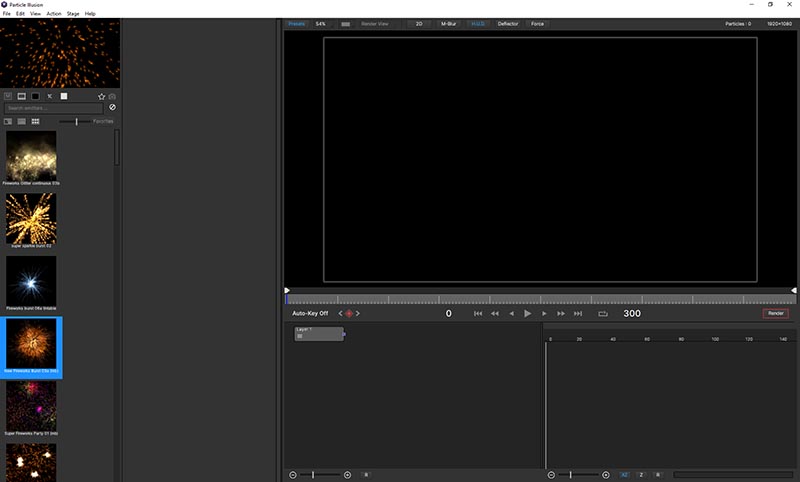Toggle loop playback icon
The height and width of the screenshot is (482, 800).
point(603,314)
